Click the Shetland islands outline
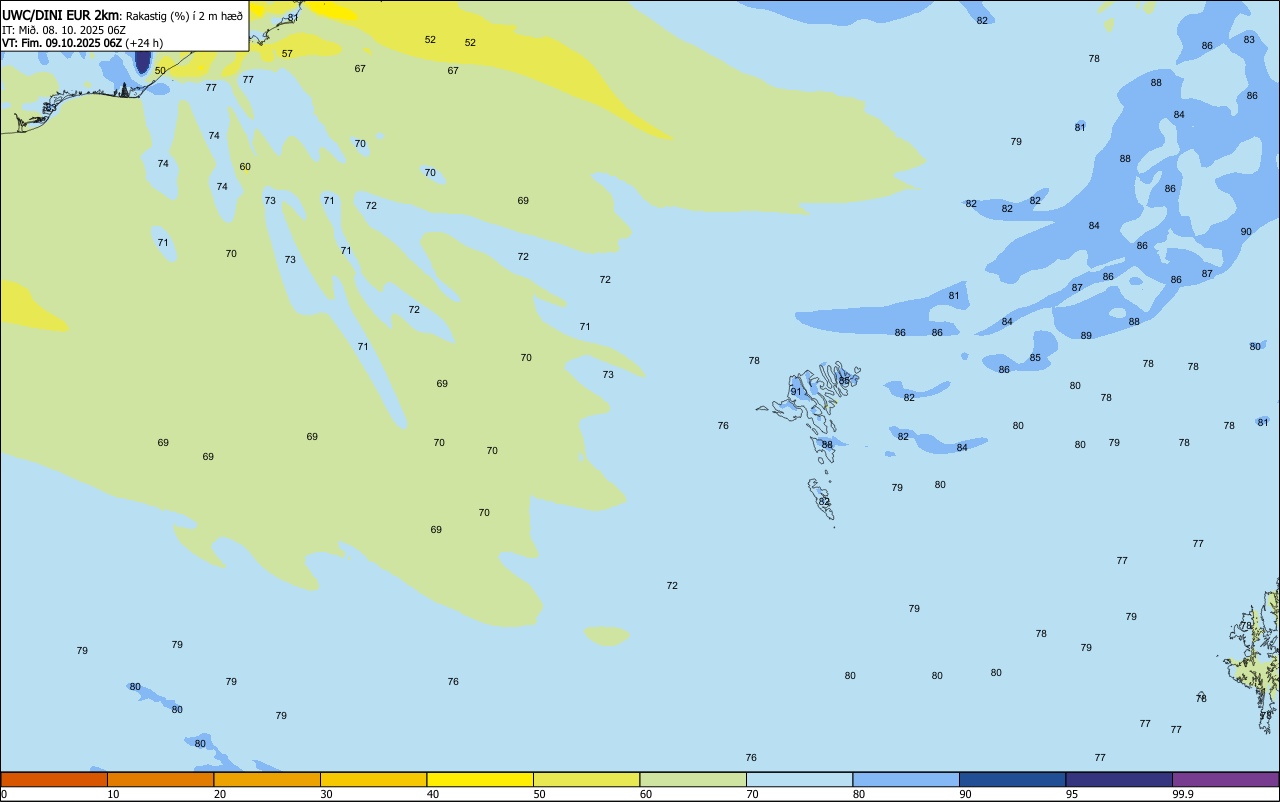The width and height of the screenshot is (1280, 802). pyautogui.click(x=1255, y=655)
